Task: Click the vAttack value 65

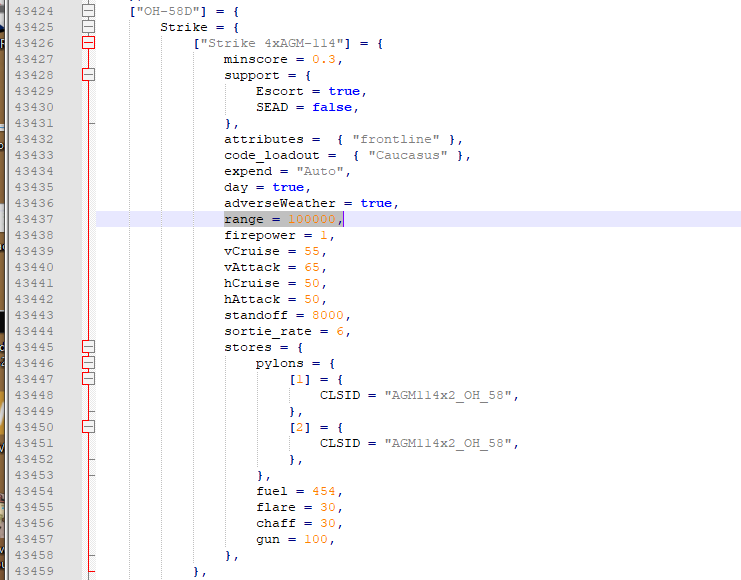Action: (x=312, y=268)
